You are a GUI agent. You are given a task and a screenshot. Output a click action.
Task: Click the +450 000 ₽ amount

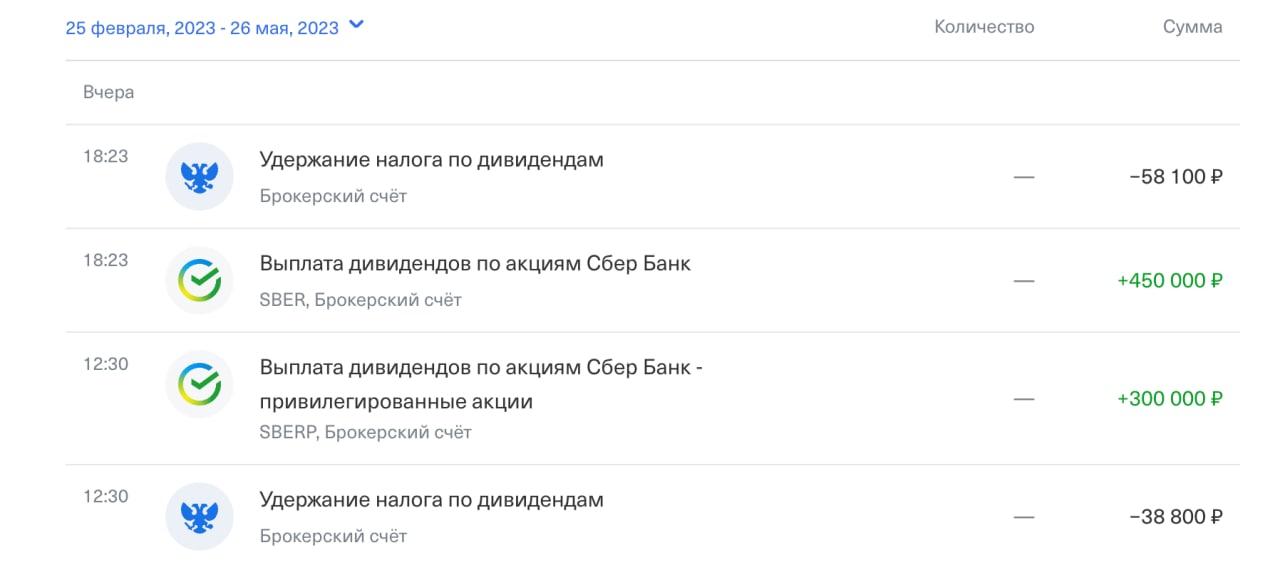pyautogui.click(x=1170, y=281)
